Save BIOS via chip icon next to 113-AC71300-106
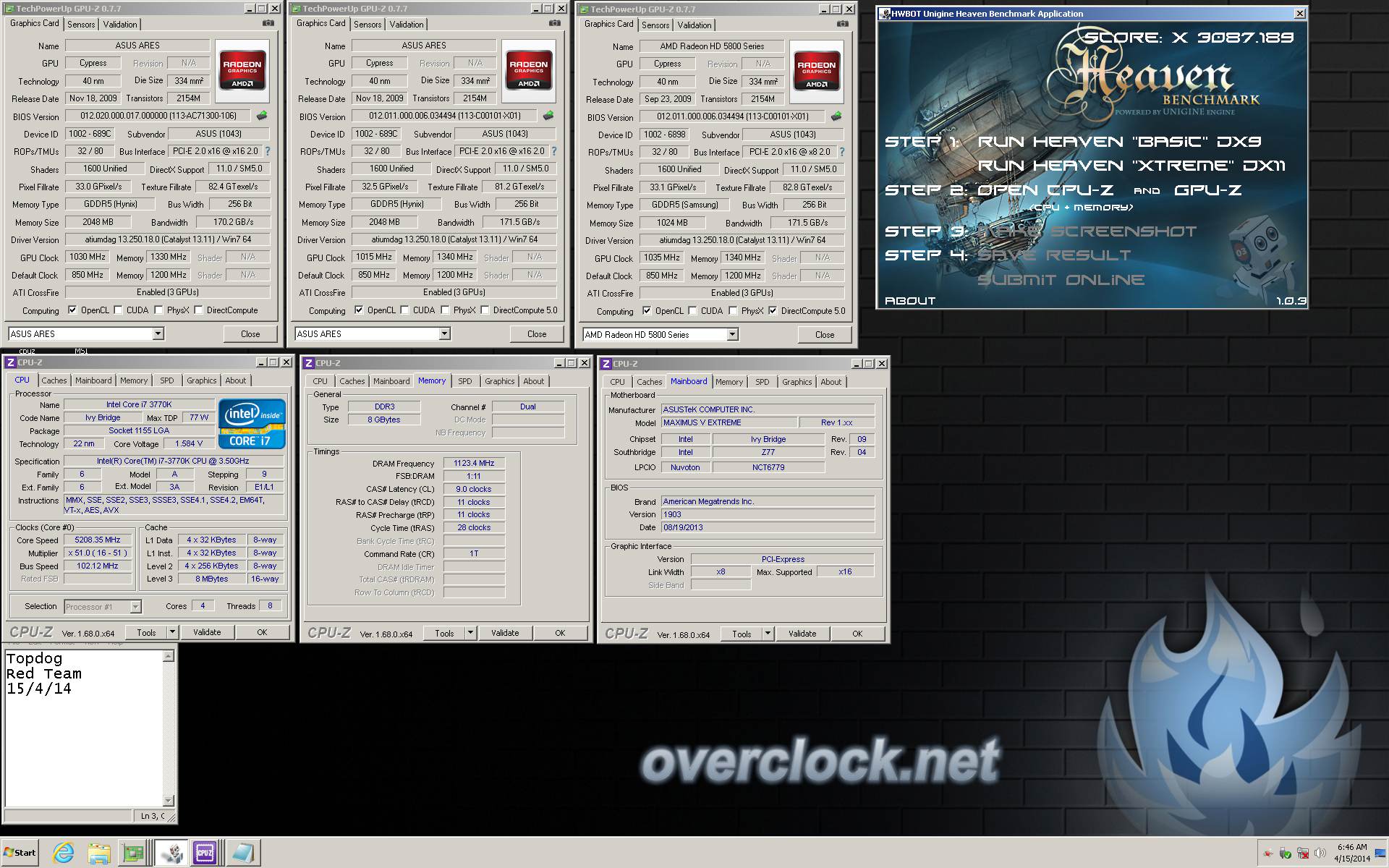The width and height of the screenshot is (1389, 868). click(x=262, y=116)
